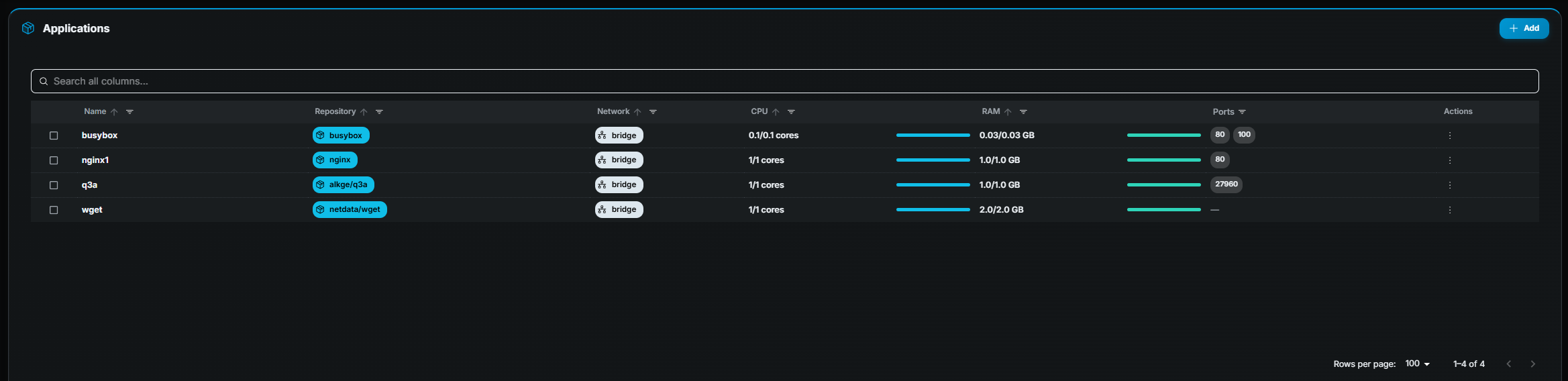Click the 0.1/0.1 cores value
Image resolution: width=1568 pixels, height=381 pixels.
point(774,135)
